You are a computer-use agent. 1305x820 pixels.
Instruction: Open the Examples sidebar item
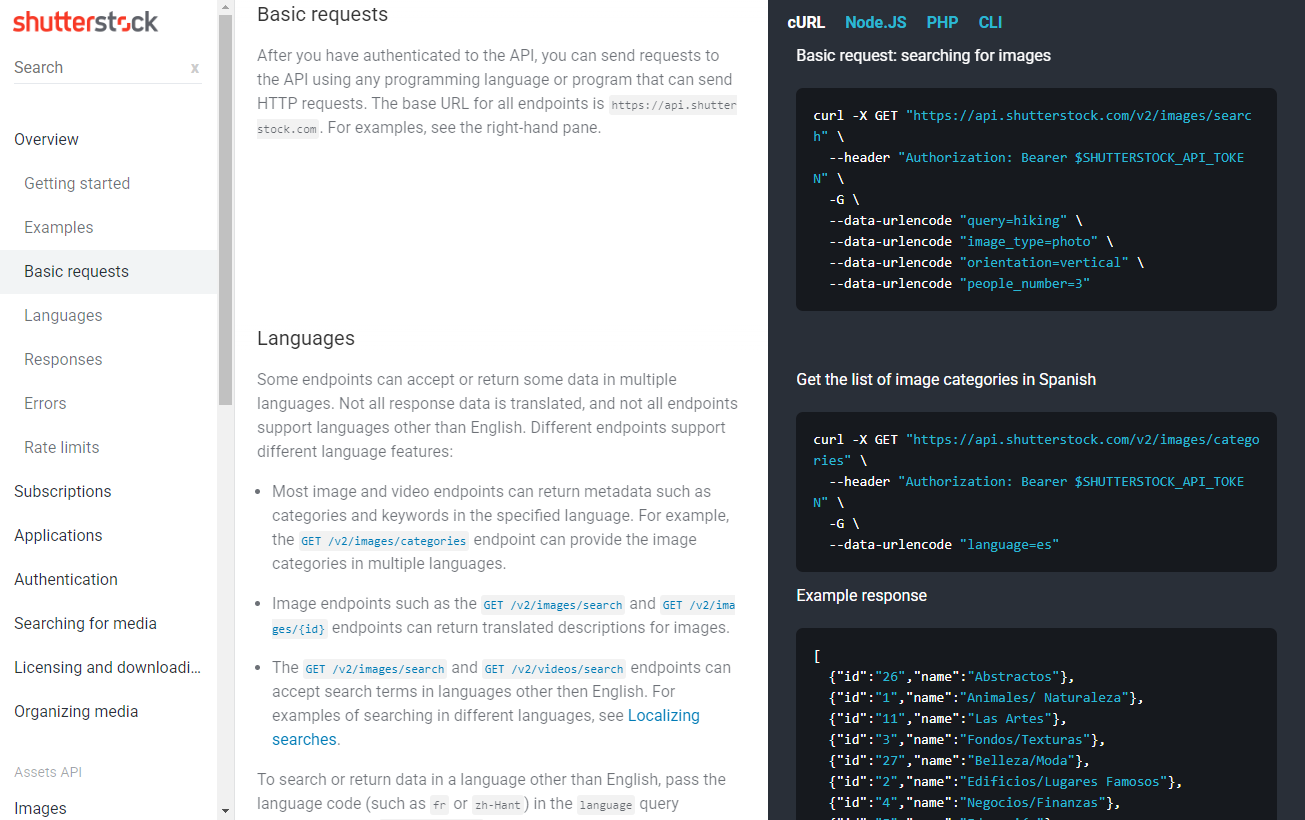(x=59, y=227)
